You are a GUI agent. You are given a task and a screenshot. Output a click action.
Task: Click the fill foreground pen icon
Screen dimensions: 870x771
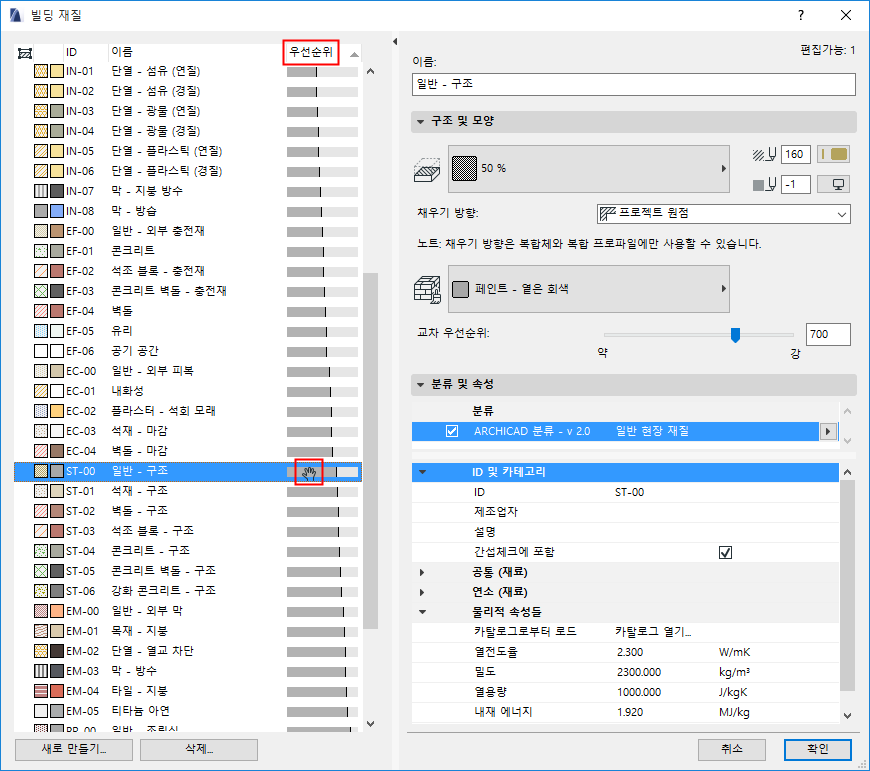click(x=764, y=155)
